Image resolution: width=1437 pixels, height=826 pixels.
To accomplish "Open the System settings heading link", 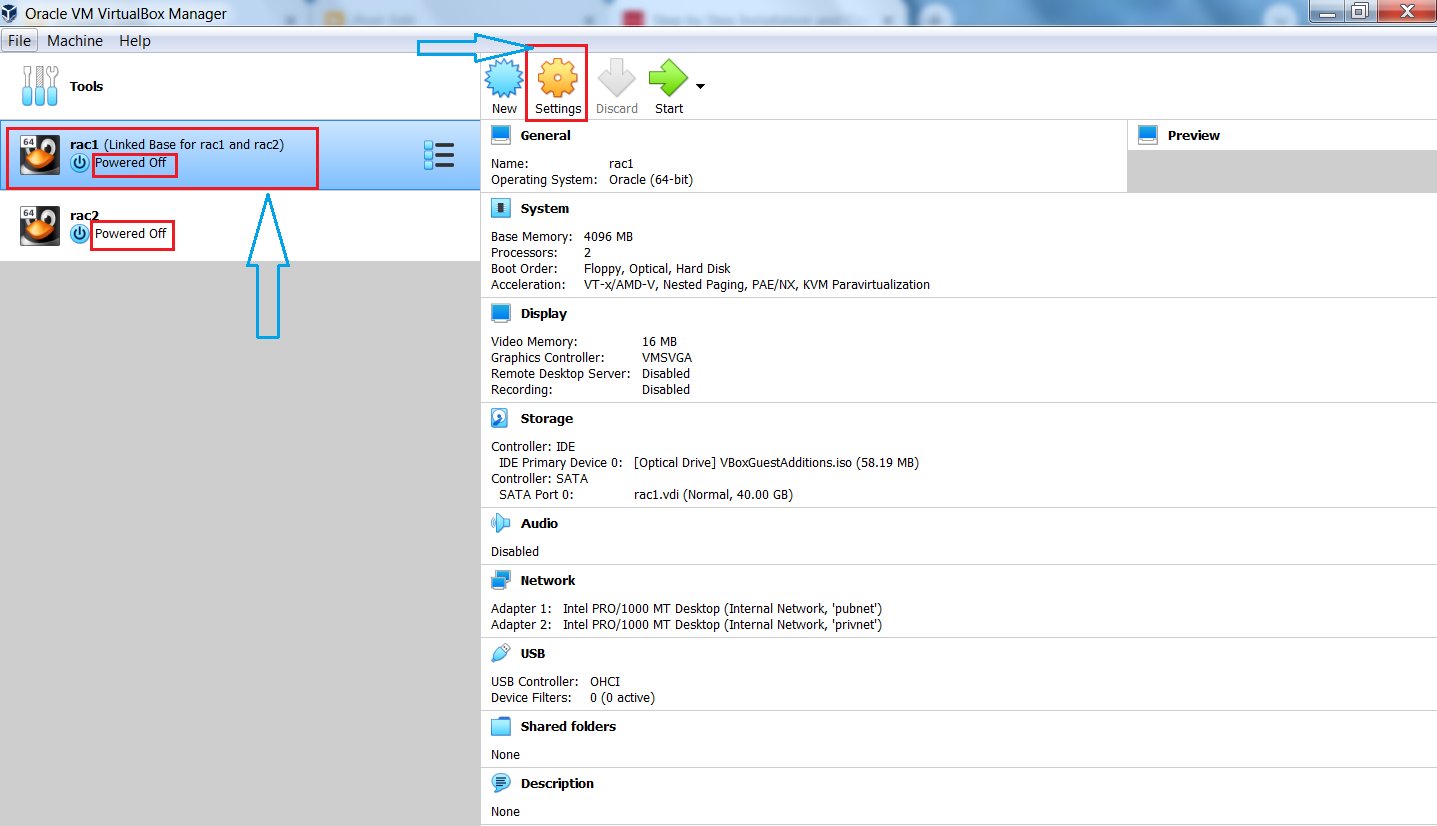I will point(545,208).
